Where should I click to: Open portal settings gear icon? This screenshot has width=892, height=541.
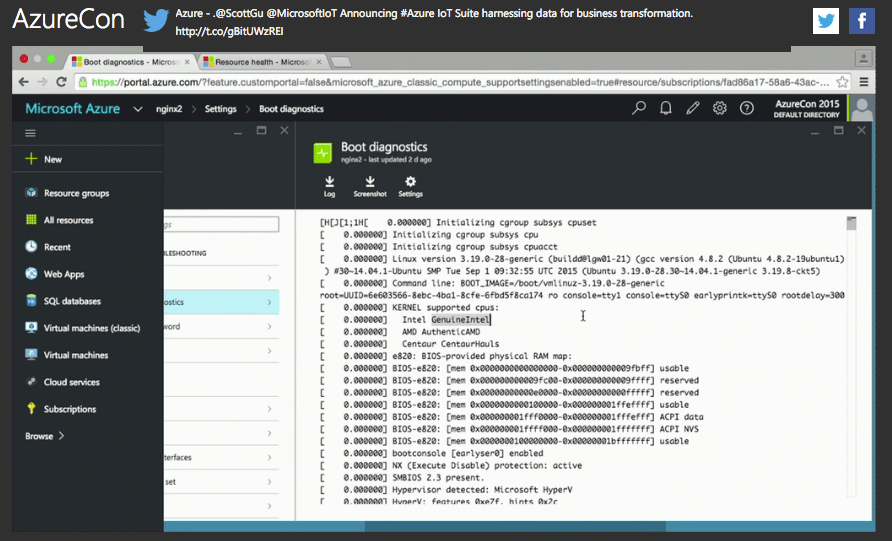click(720, 108)
